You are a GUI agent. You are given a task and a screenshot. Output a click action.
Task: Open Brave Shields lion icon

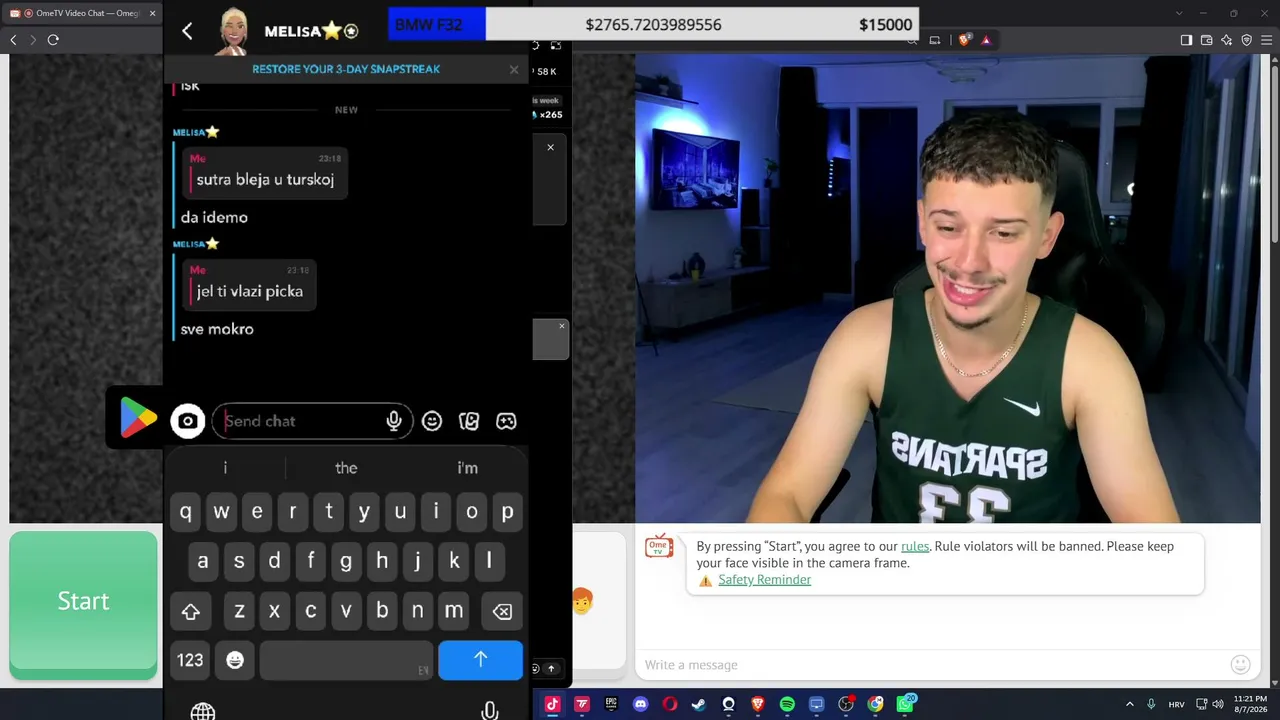click(964, 40)
